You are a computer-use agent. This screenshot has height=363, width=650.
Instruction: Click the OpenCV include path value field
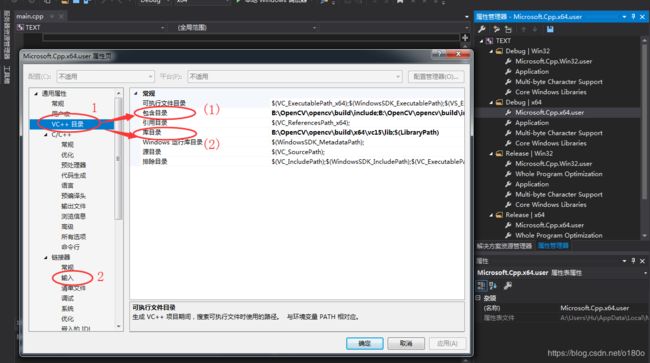[x=368, y=113]
